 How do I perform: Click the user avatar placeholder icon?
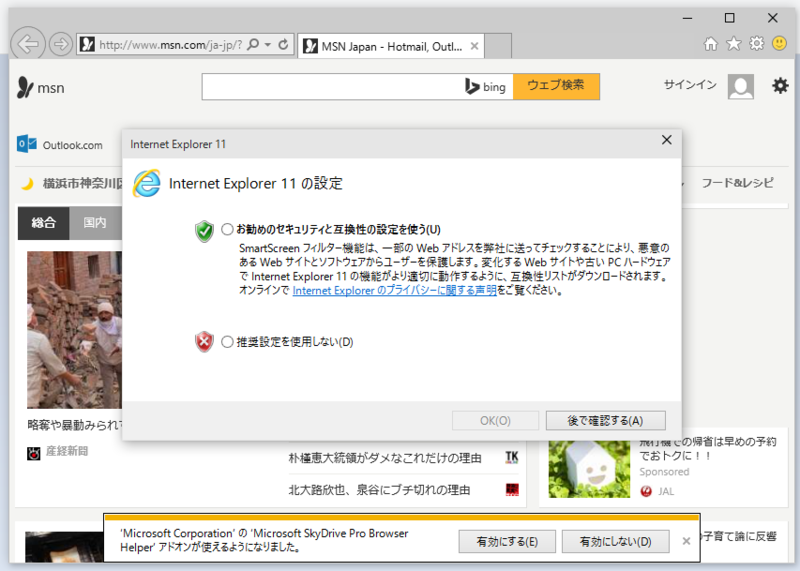pos(741,86)
